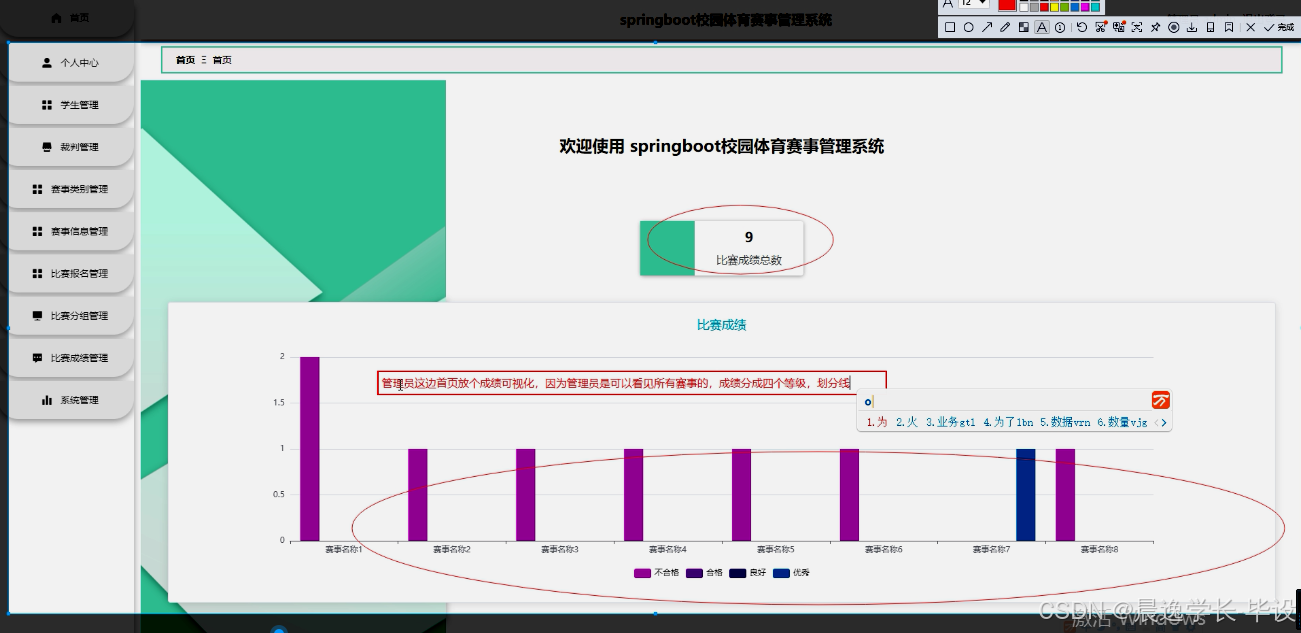The height and width of the screenshot is (633, 1301).
Task: Open 比赛报名管理 menu item
Action: pyautogui.click(x=70, y=273)
